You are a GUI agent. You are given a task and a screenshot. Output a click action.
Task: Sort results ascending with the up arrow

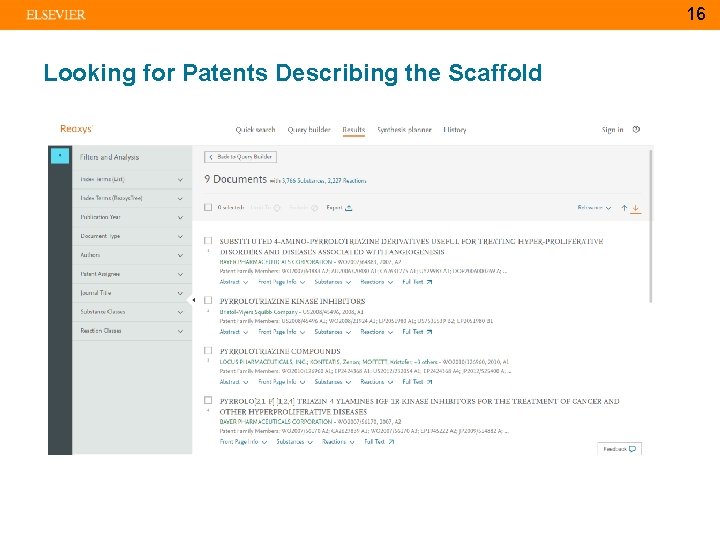point(624,208)
